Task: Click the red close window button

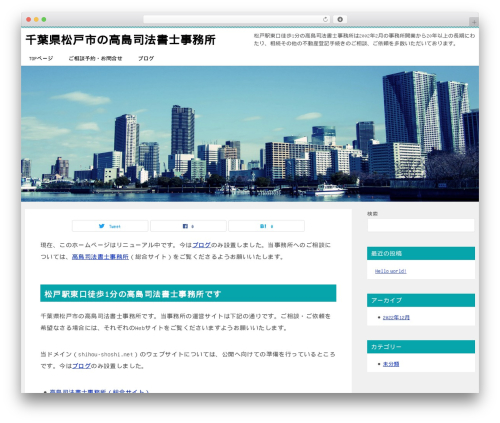Action: click(x=29, y=19)
